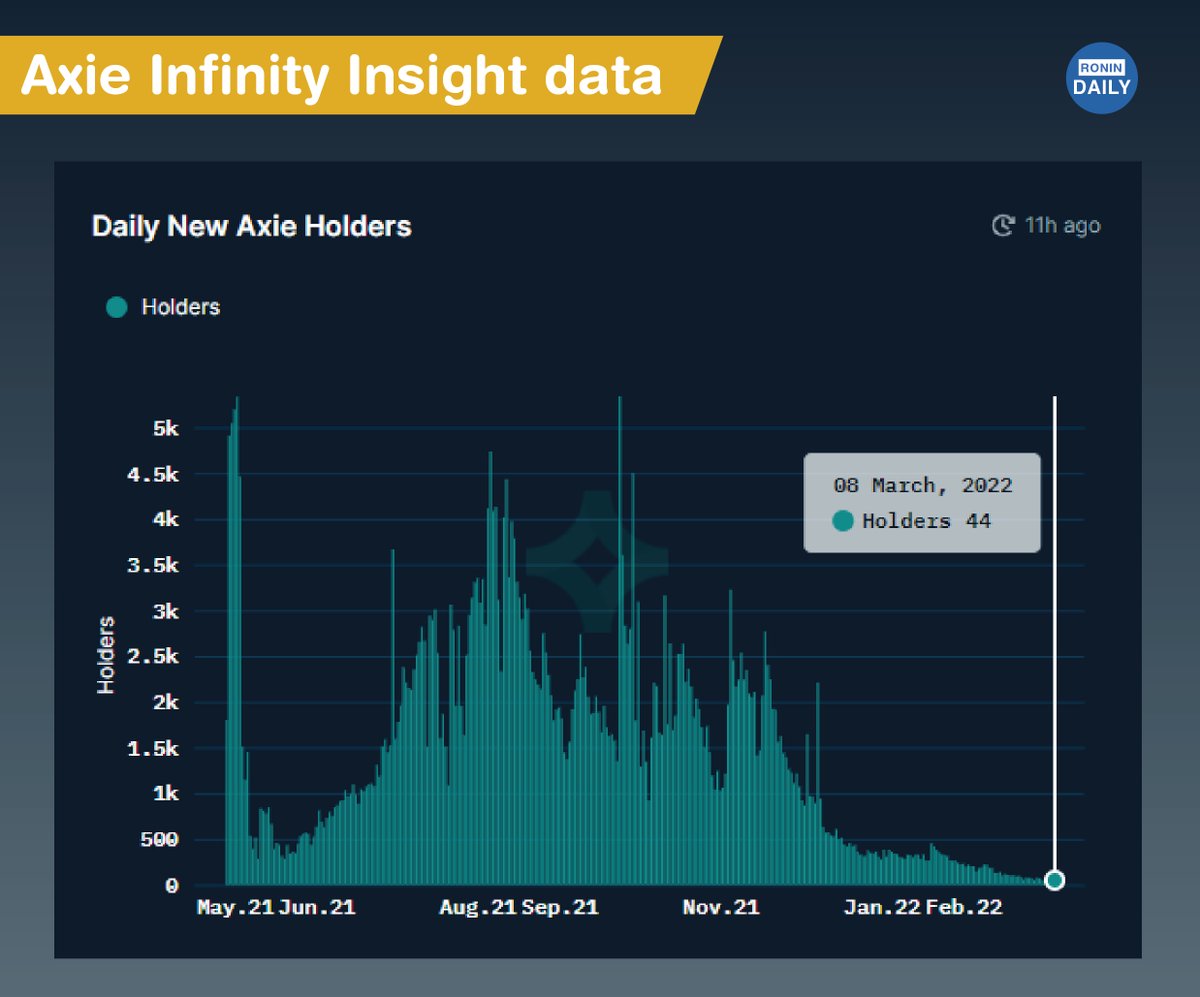1200x997 pixels.
Task: Click the '08 March, 2022' tooltip date
Action: [923, 486]
